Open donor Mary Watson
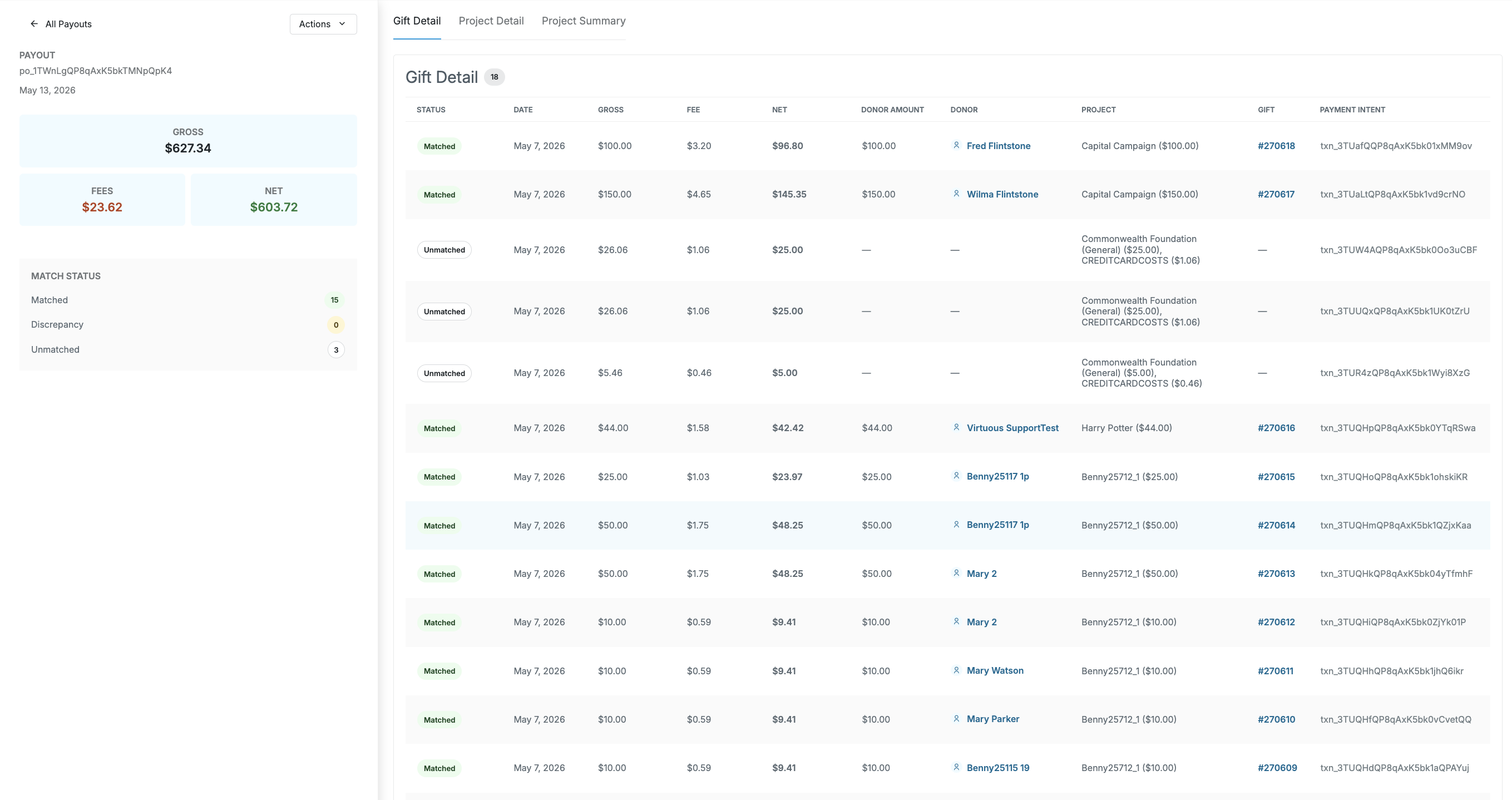The width and height of the screenshot is (1512, 800). pos(995,670)
